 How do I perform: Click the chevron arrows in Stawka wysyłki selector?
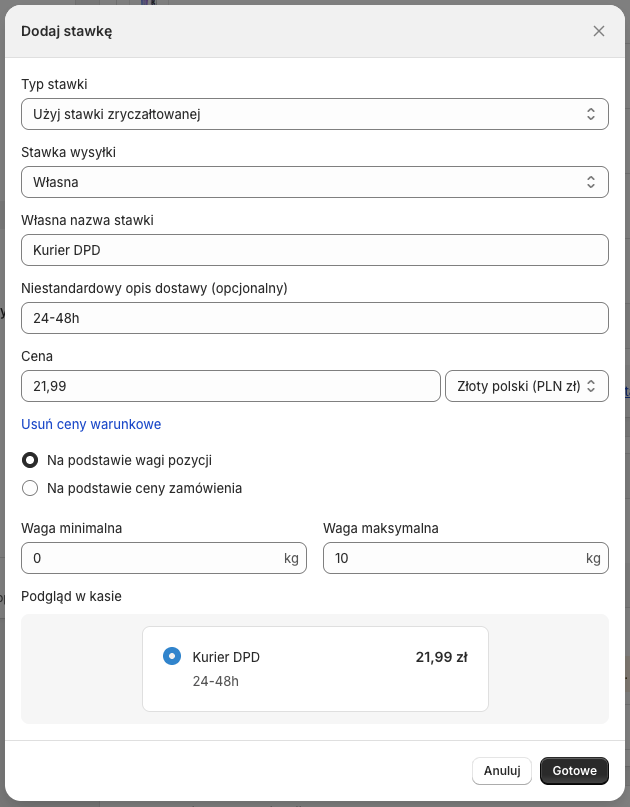[x=590, y=182]
